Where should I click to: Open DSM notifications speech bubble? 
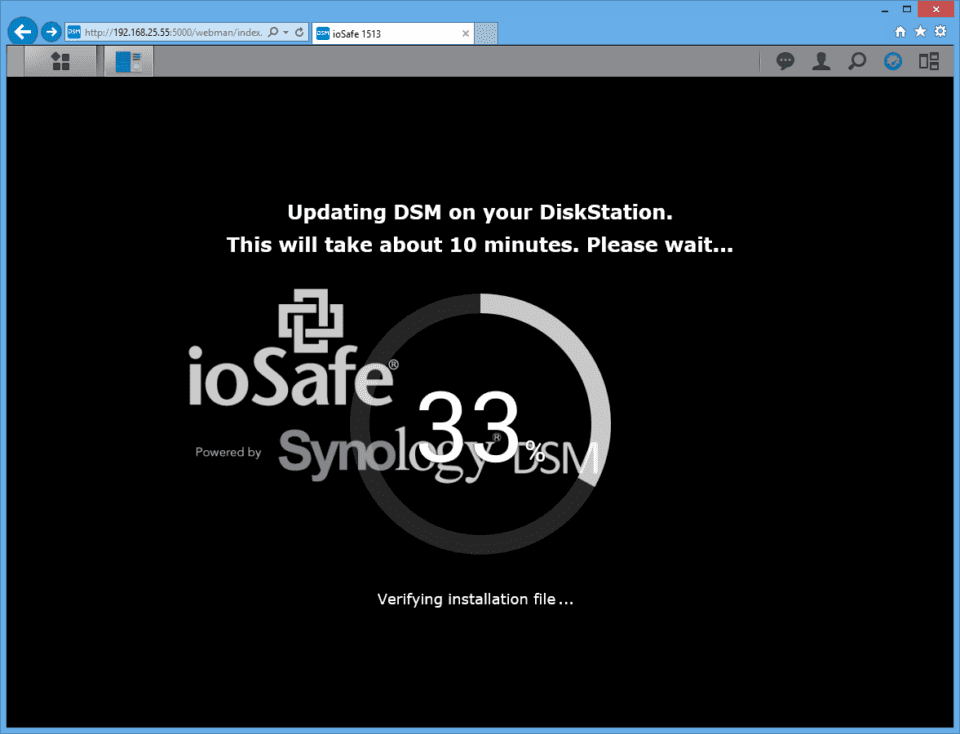click(785, 61)
